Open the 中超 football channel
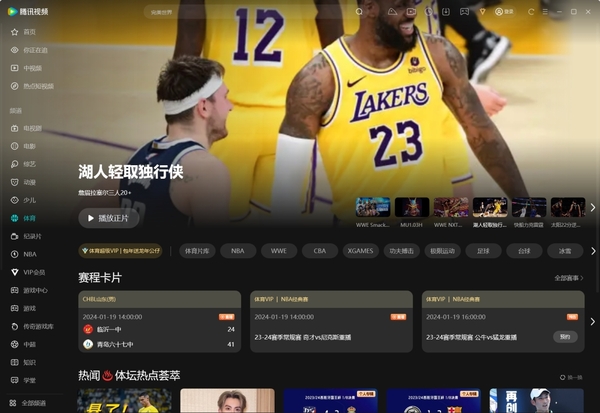The image size is (600, 413). pyautogui.click(x=23, y=344)
